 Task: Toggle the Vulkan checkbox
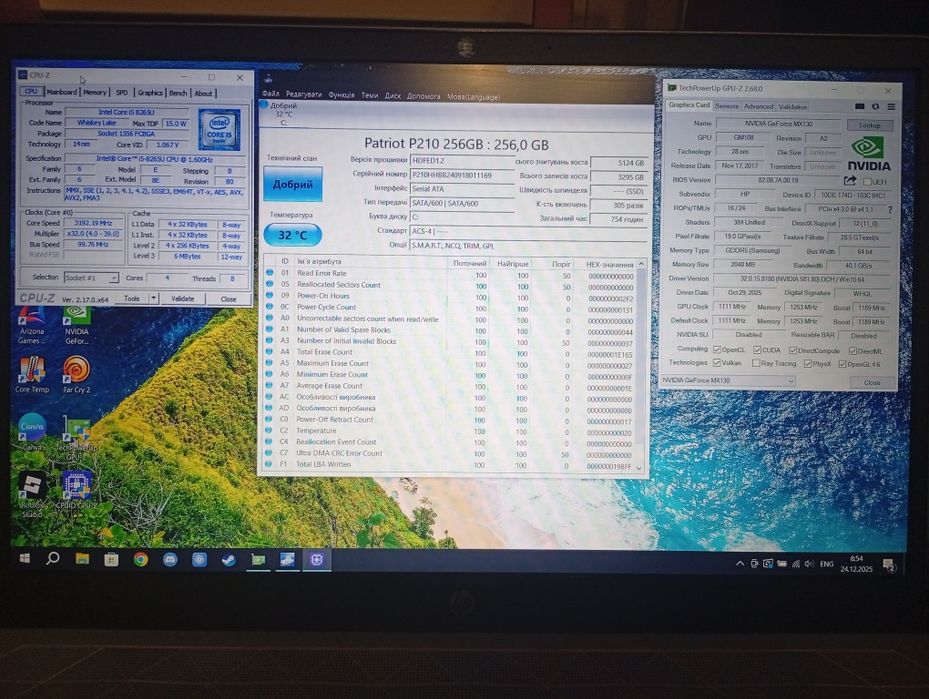click(x=717, y=363)
